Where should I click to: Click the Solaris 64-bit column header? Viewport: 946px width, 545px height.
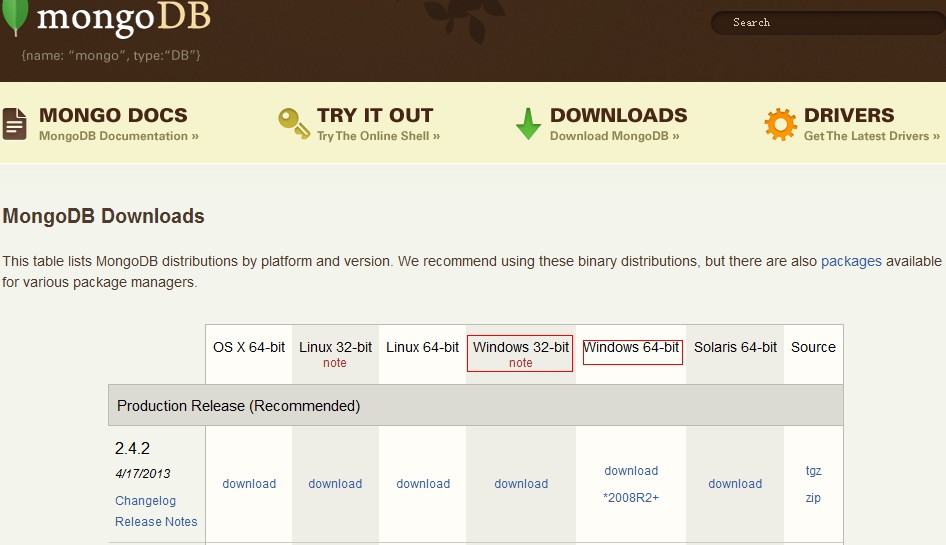coord(735,347)
